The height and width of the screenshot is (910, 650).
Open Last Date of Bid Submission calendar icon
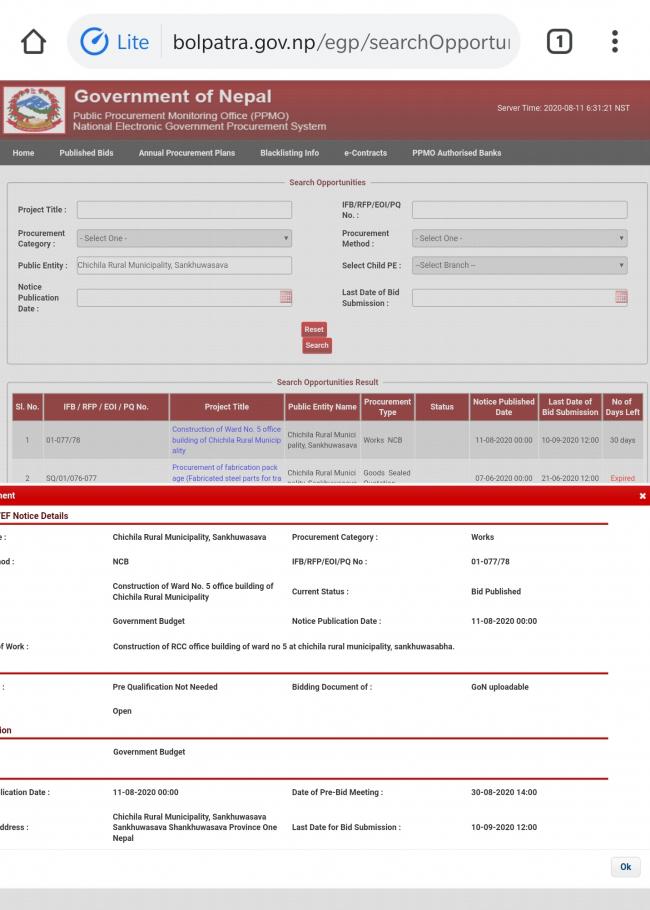pyautogui.click(x=621, y=297)
